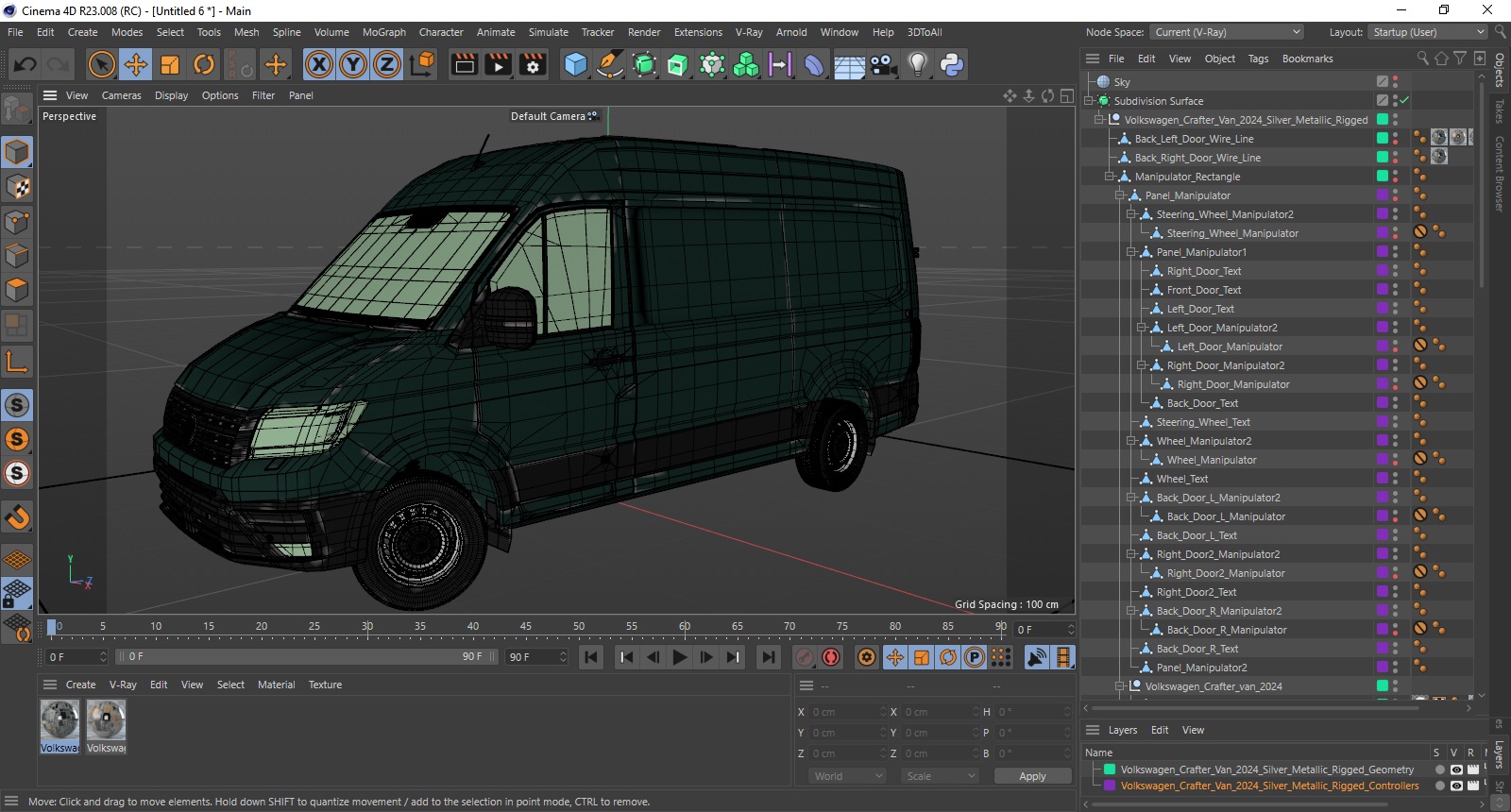This screenshot has width=1511, height=812.
Task: Activate the Scale tool
Action: tap(170, 64)
